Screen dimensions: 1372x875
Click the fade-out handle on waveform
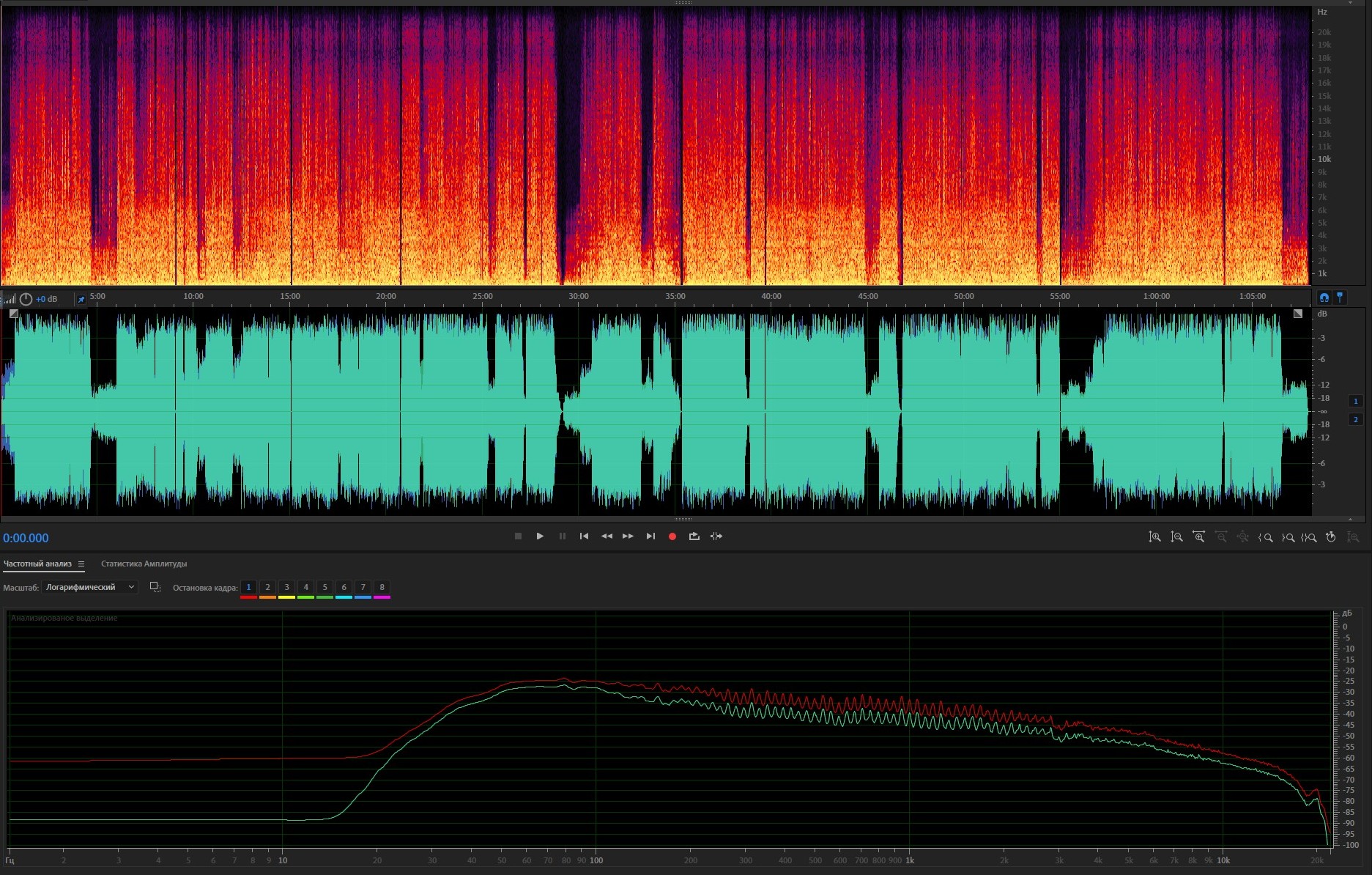point(1298,314)
